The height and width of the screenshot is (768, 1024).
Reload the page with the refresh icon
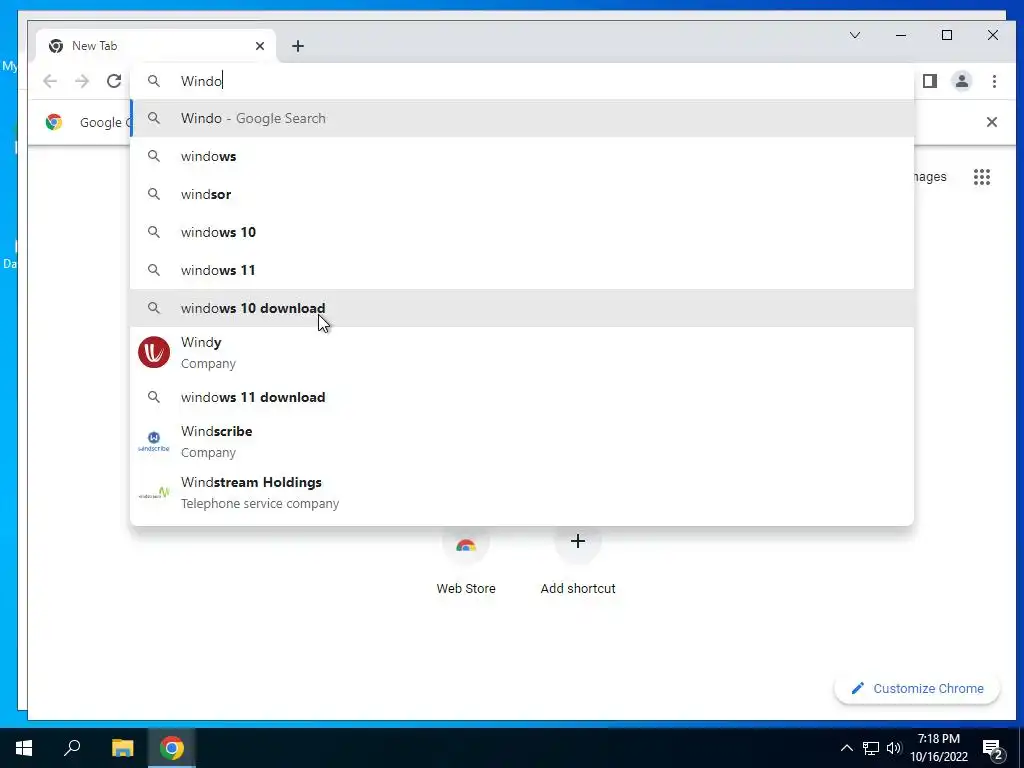[114, 81]
